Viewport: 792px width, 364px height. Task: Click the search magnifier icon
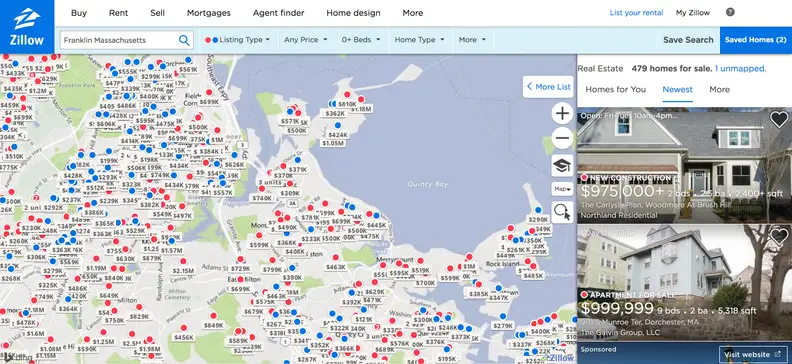point(184,40)
